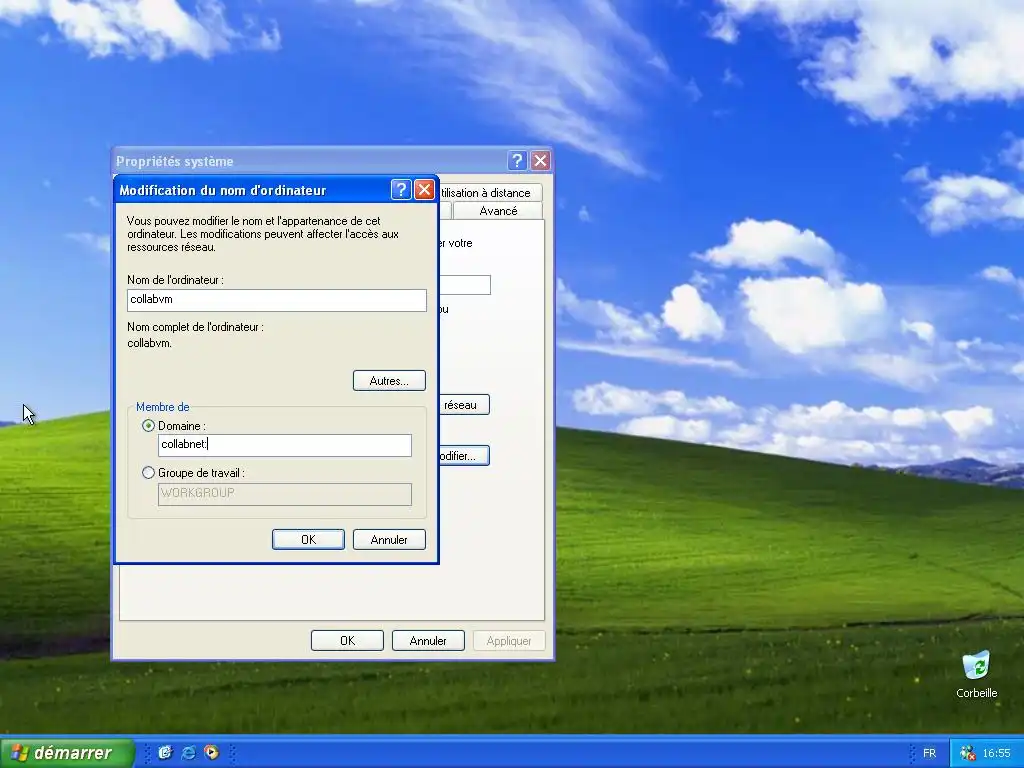Click the Domaine text field containing collabnet

[285, 445]
